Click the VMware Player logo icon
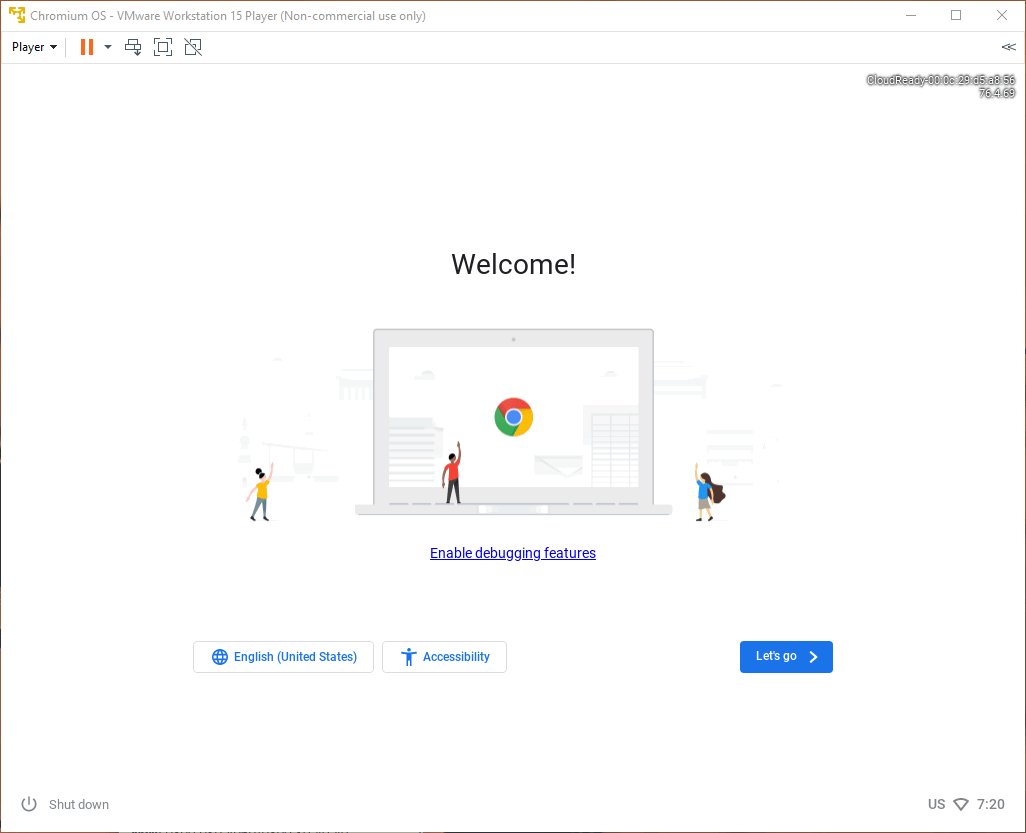Viewport: 1026px width, 833px height. click(16, 15)
